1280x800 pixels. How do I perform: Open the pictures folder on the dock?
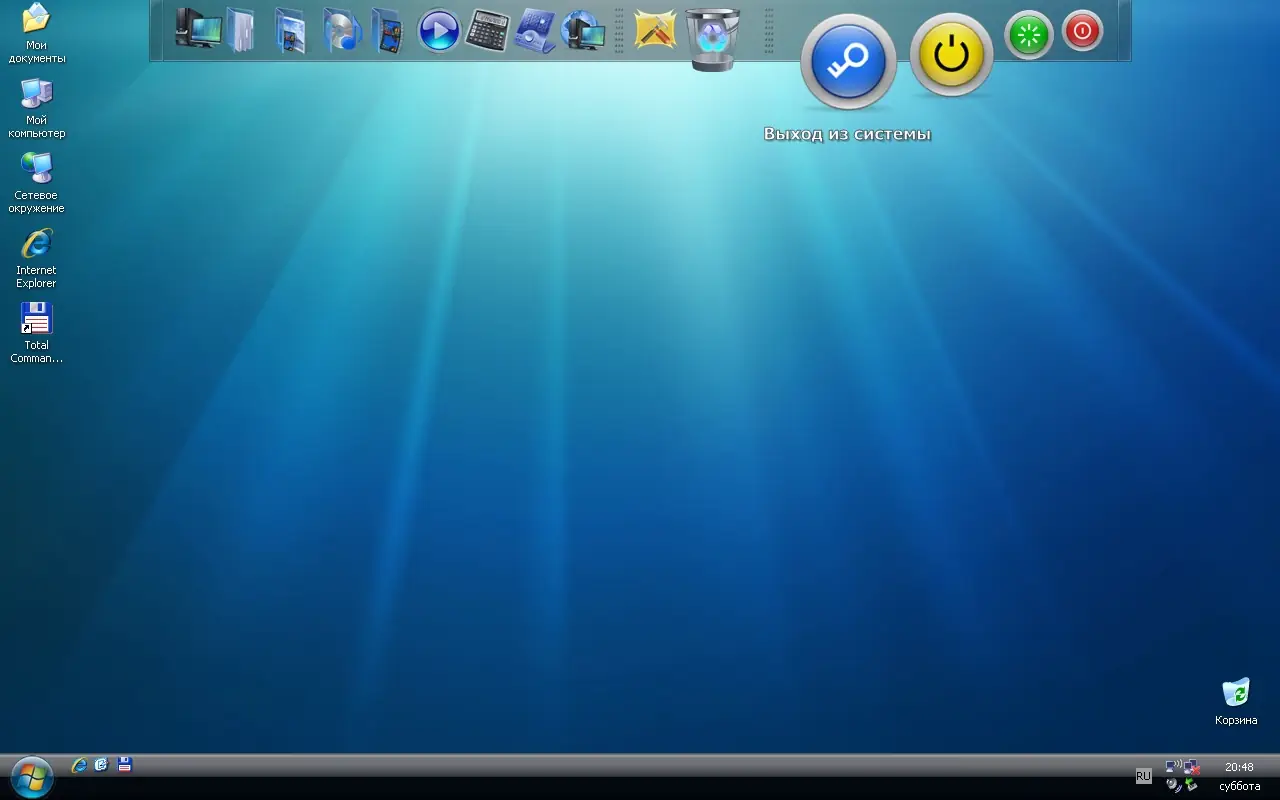[x=290, y=32]
